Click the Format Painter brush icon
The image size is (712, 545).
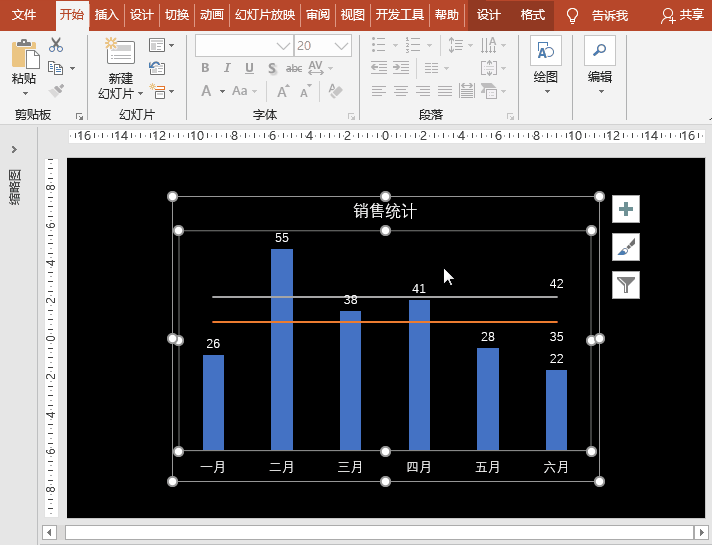point(56,90)
